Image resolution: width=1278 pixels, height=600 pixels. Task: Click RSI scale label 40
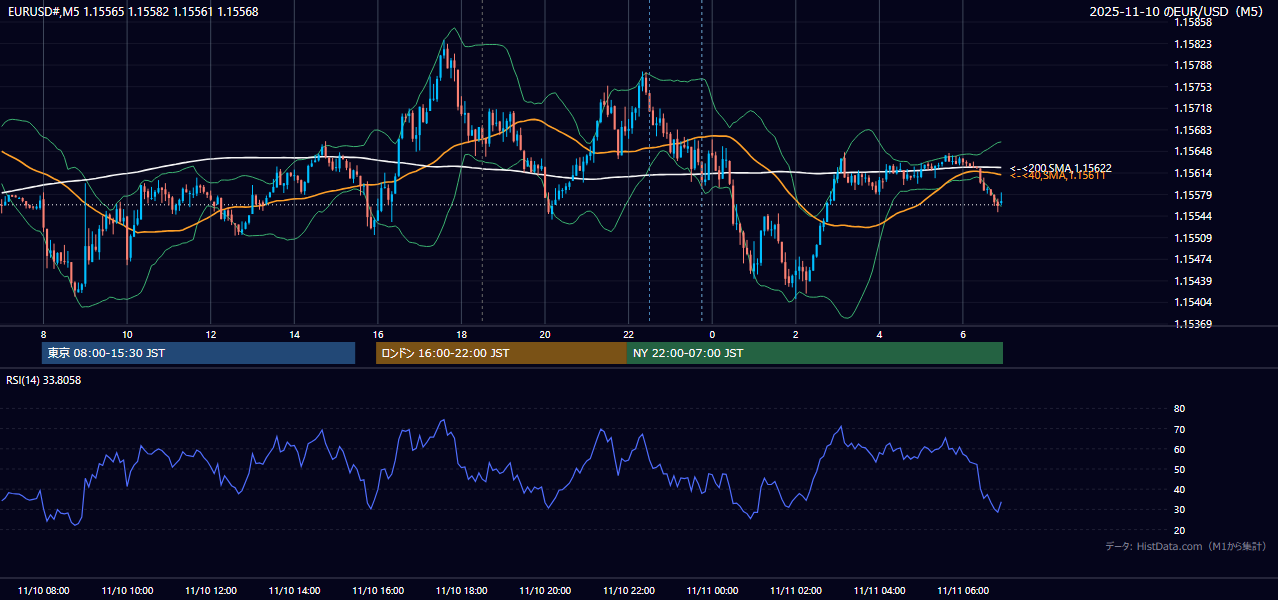click(x=1179, y=489)
